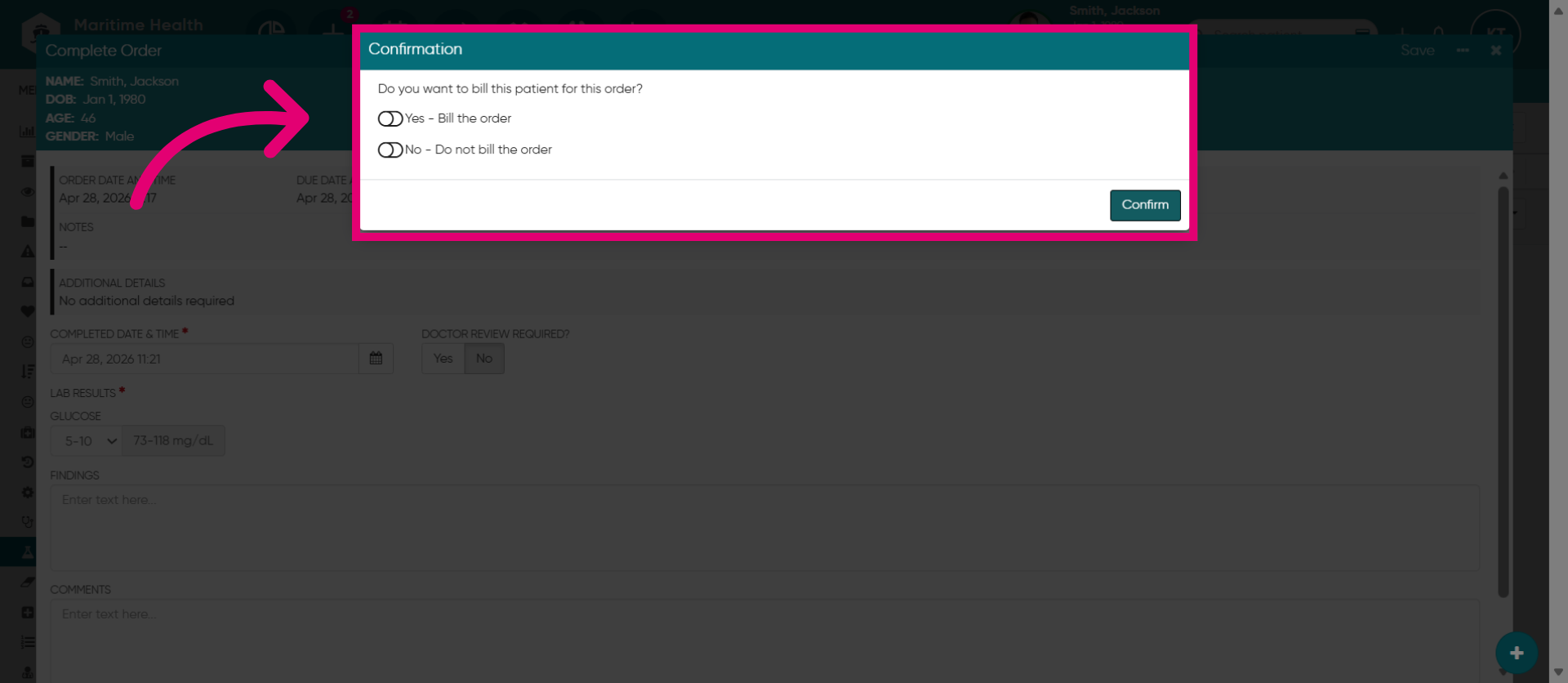1568x683 pixels.
Task: Click the floating plus action button
Action: pyautogui.click(x=1517, y=653)
